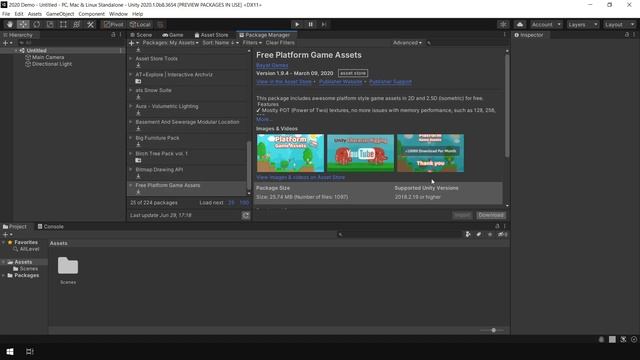Toggle the grid snapping icon
Screen dimensions: 640x360
pyautogui.click(x=160, y=24)
